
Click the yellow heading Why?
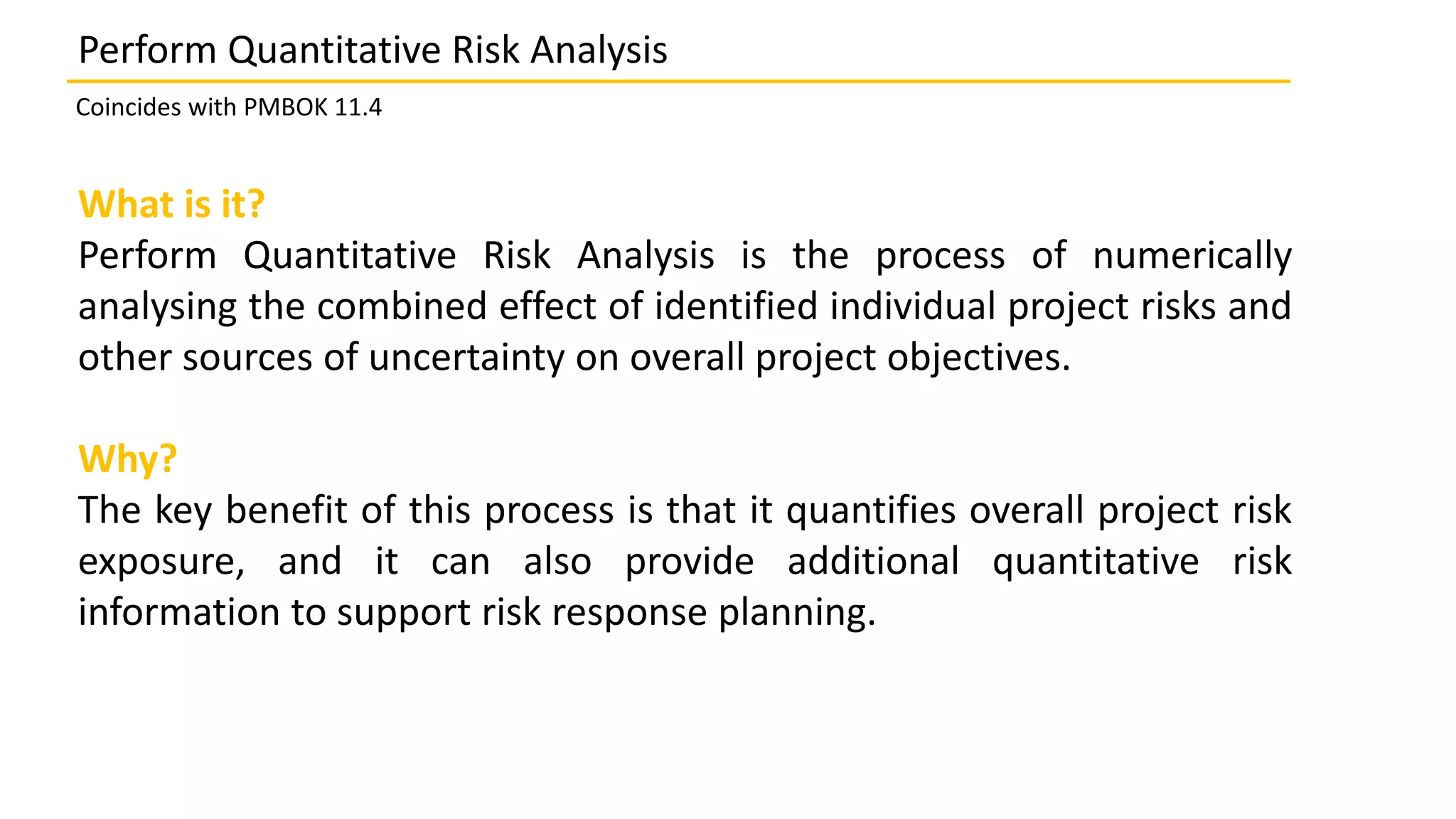(128, 459)
